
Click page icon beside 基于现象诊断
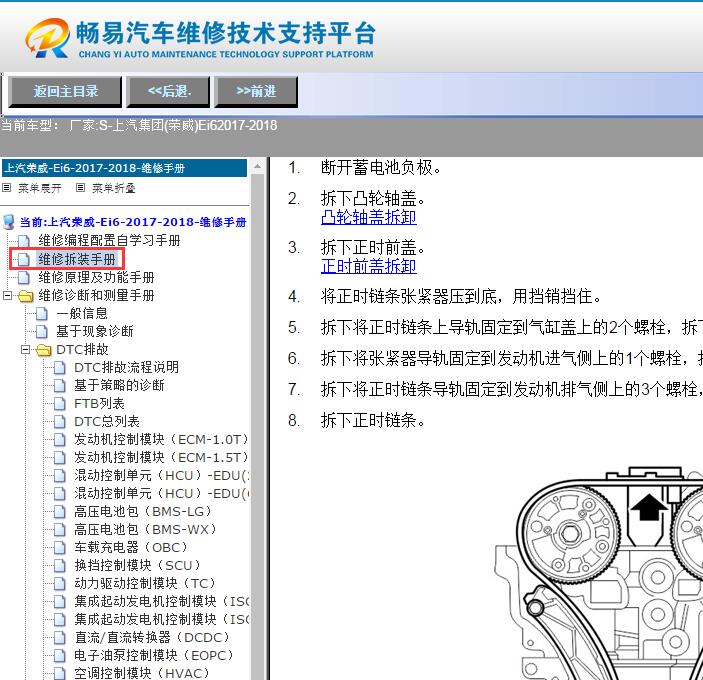click(x=41, y=332)
